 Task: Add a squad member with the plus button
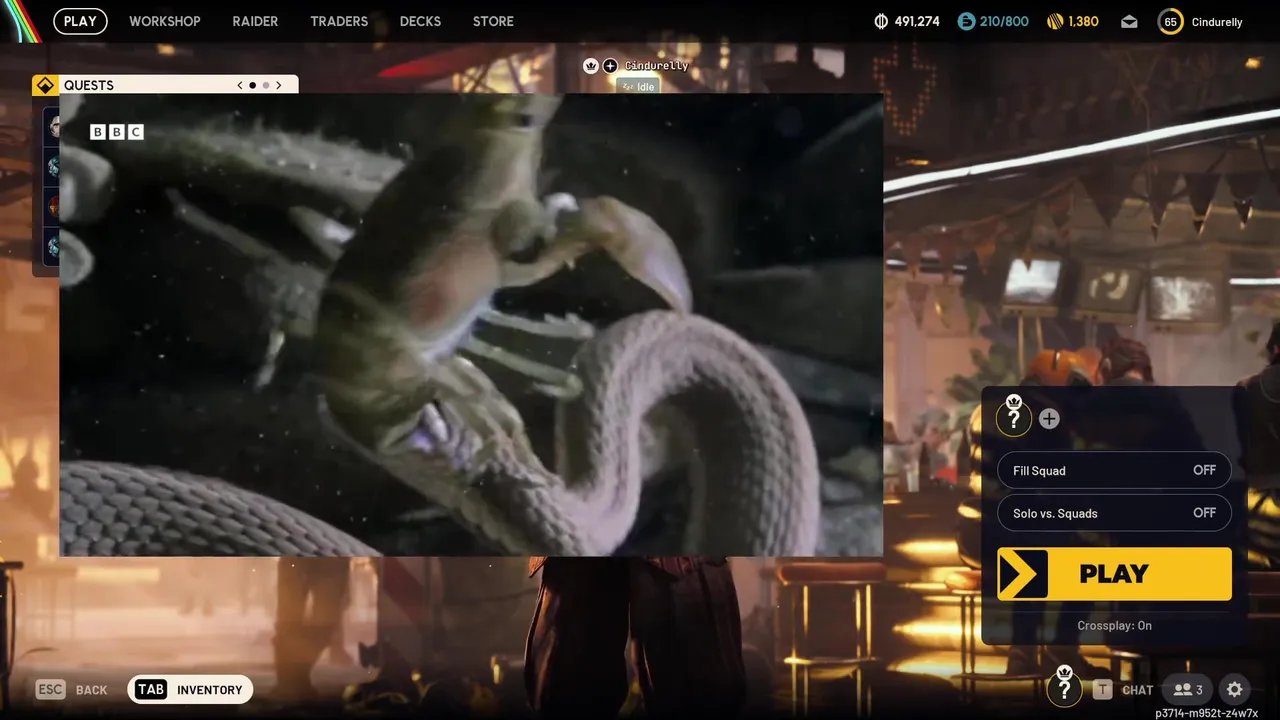1049,419
